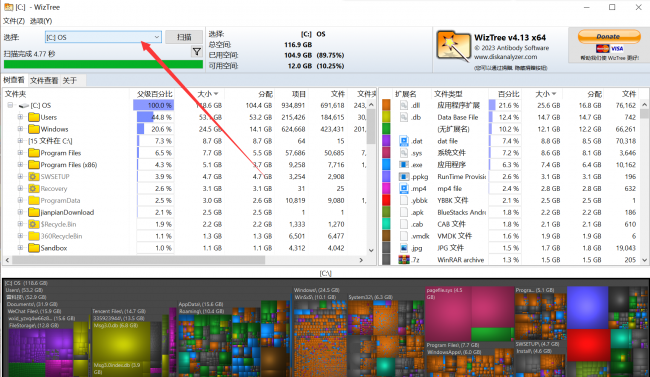This screenshot has height=377, width=650.
Task: Click the .dll file type icon
Action: (x=404, y=105)
